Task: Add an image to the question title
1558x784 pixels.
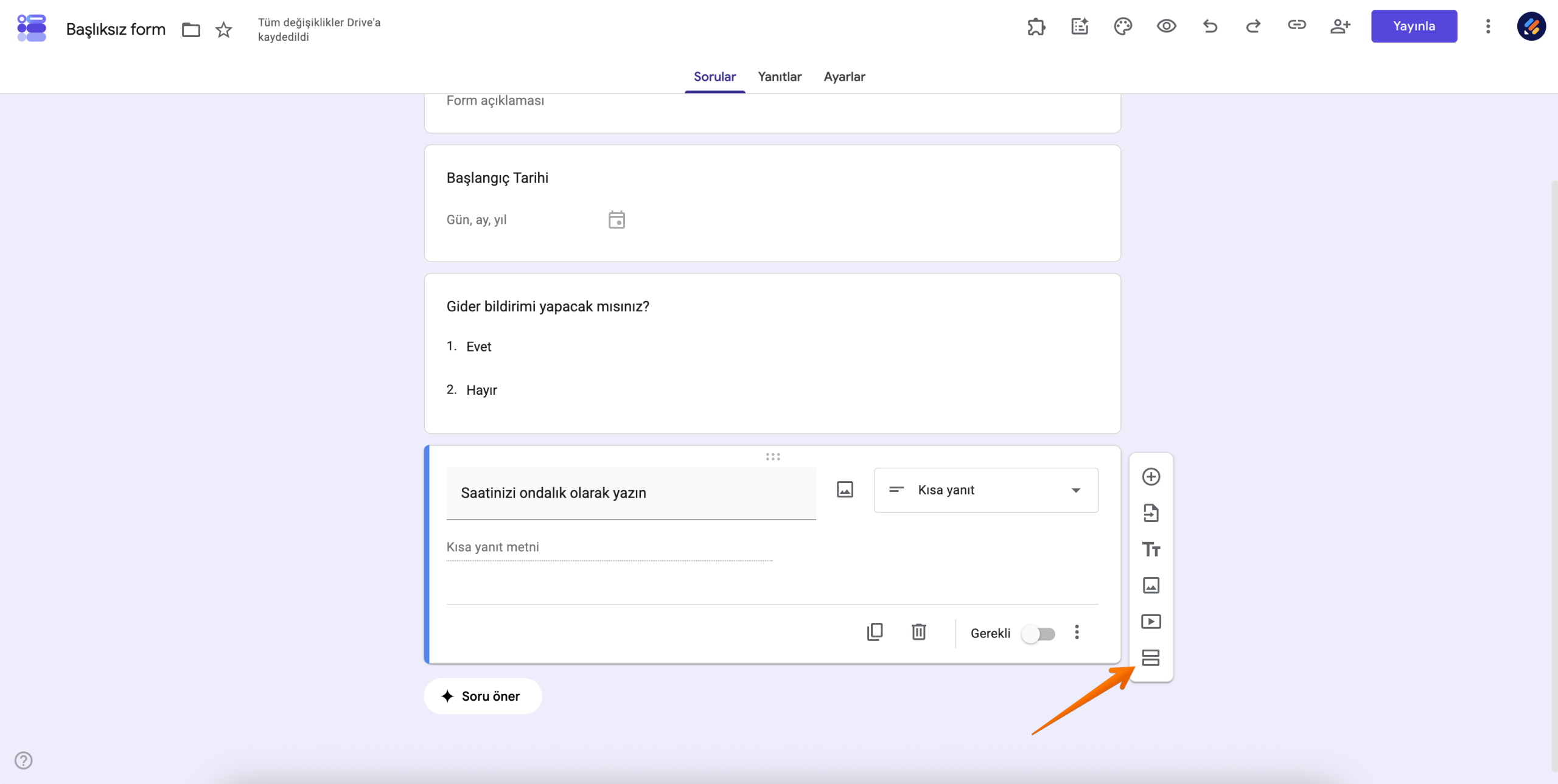Action: [845, 490]
